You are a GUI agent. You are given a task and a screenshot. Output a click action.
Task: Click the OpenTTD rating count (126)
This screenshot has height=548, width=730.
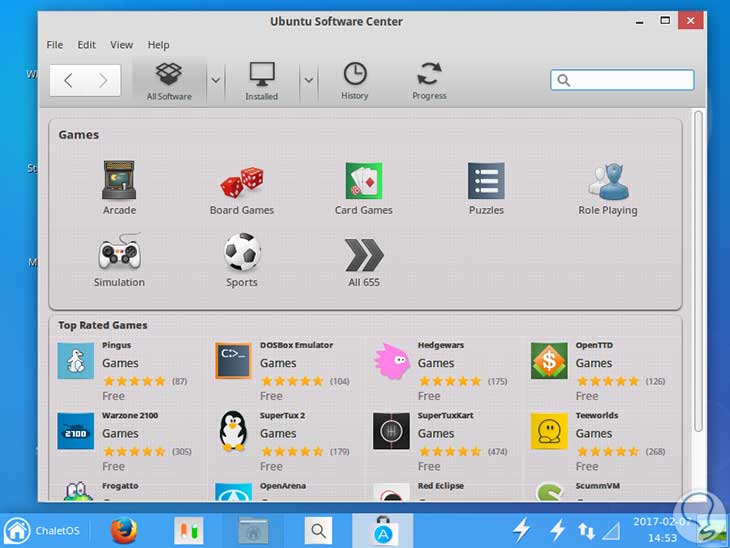tap(655, 381)
